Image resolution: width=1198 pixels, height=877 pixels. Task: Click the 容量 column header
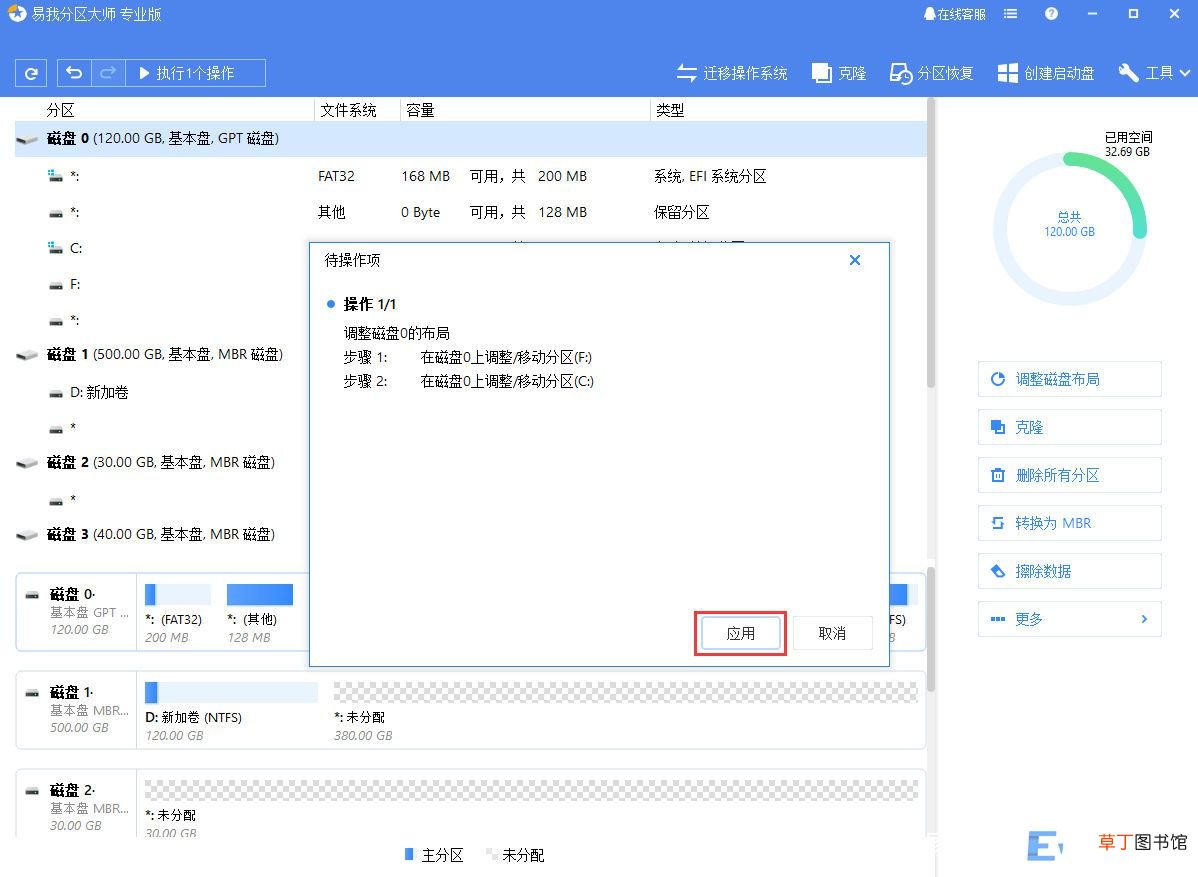point(420,110)
